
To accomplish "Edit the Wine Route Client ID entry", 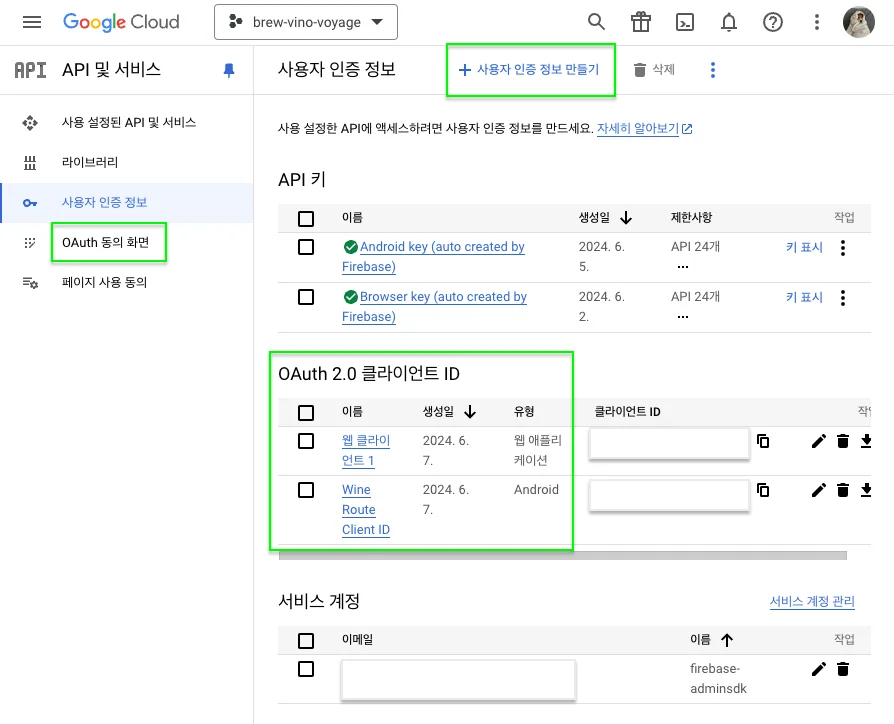I will tap(819, 490).
